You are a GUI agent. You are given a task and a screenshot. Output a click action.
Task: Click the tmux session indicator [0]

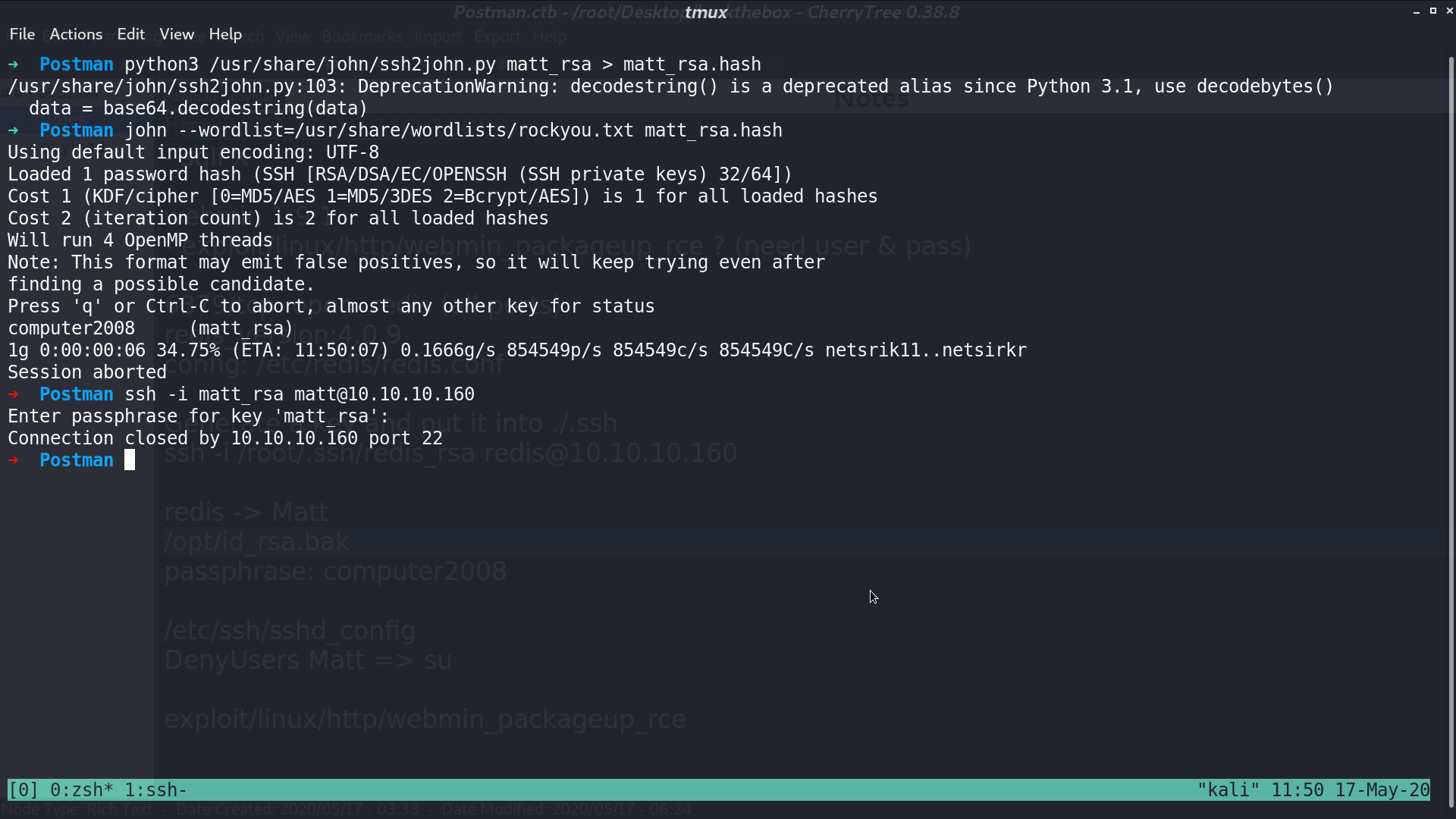pyautogui.click(x=23, y=789)
